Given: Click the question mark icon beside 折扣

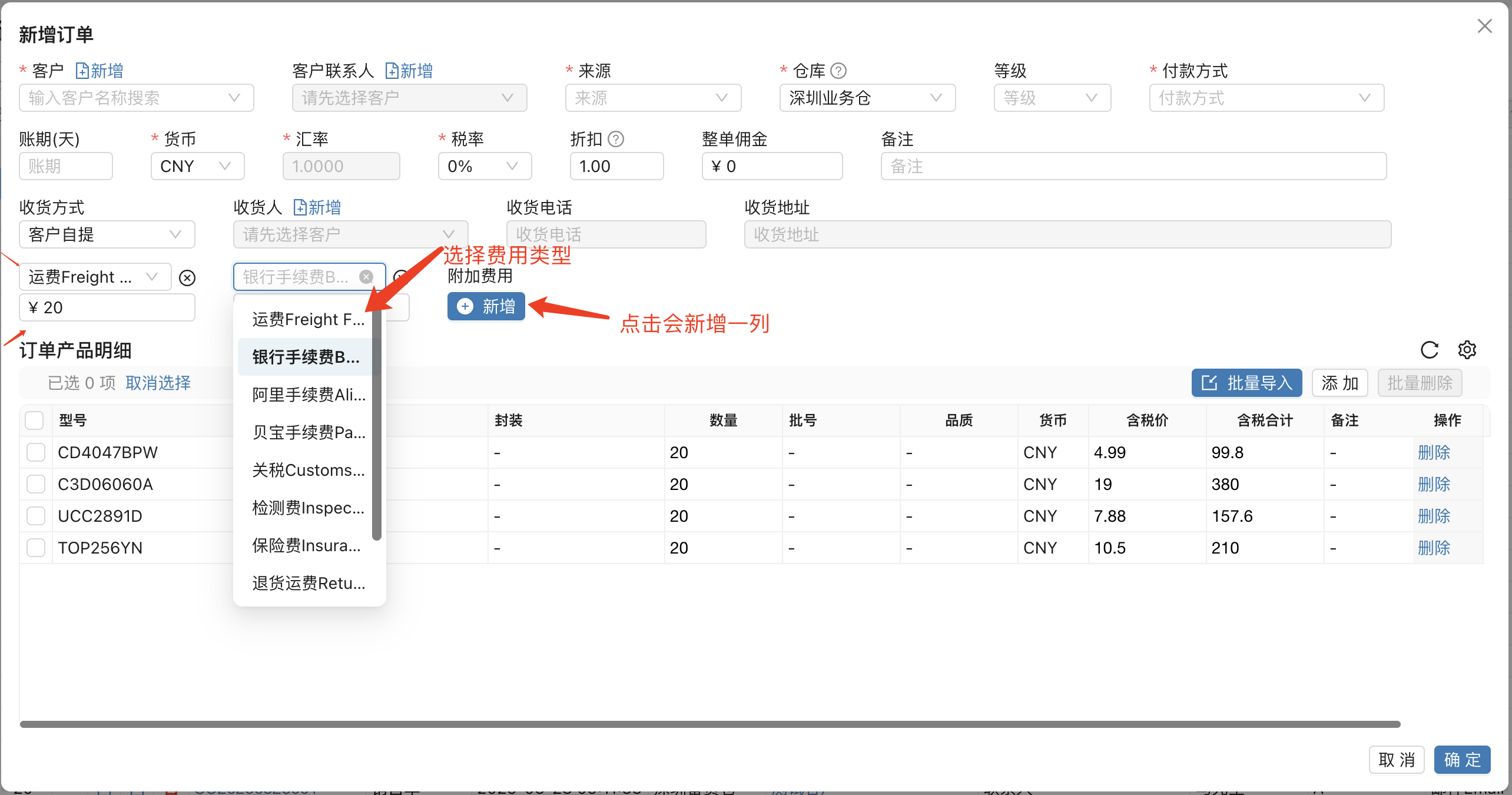Looking at the screenshot, I should [x=616, y=139].
